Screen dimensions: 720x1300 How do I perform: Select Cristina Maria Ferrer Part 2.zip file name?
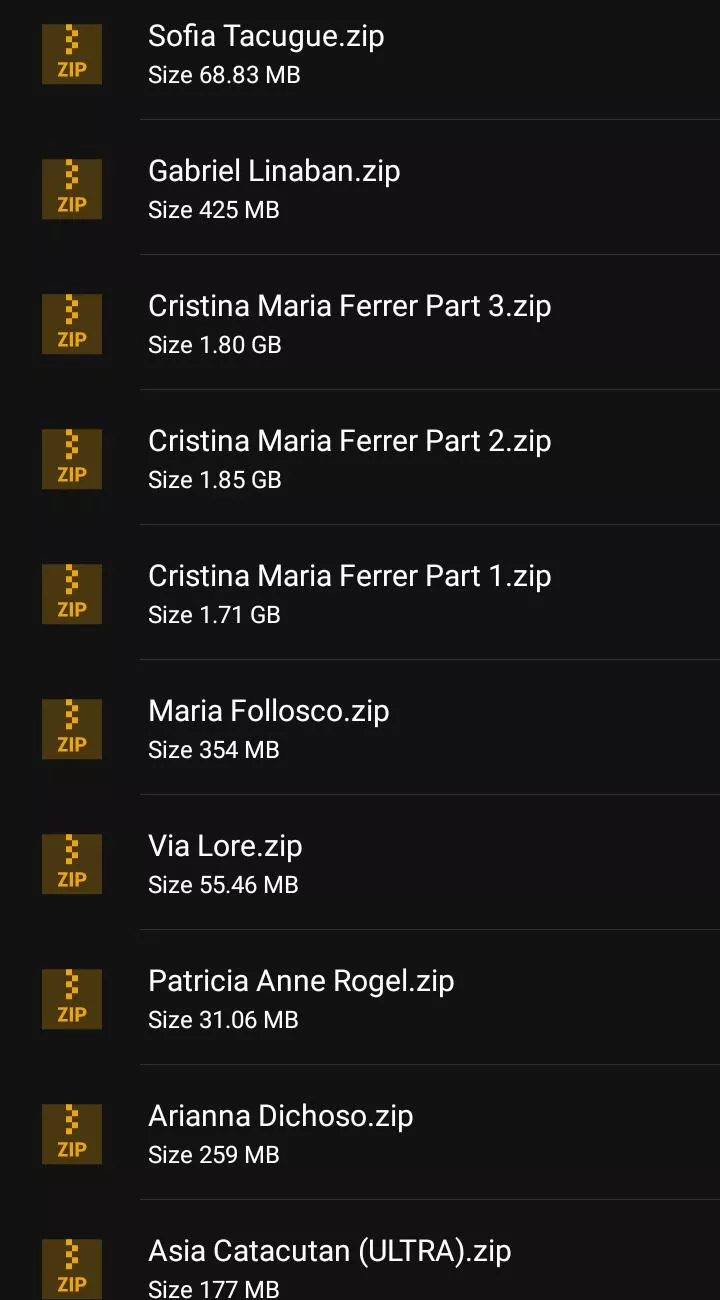[349, 441]
